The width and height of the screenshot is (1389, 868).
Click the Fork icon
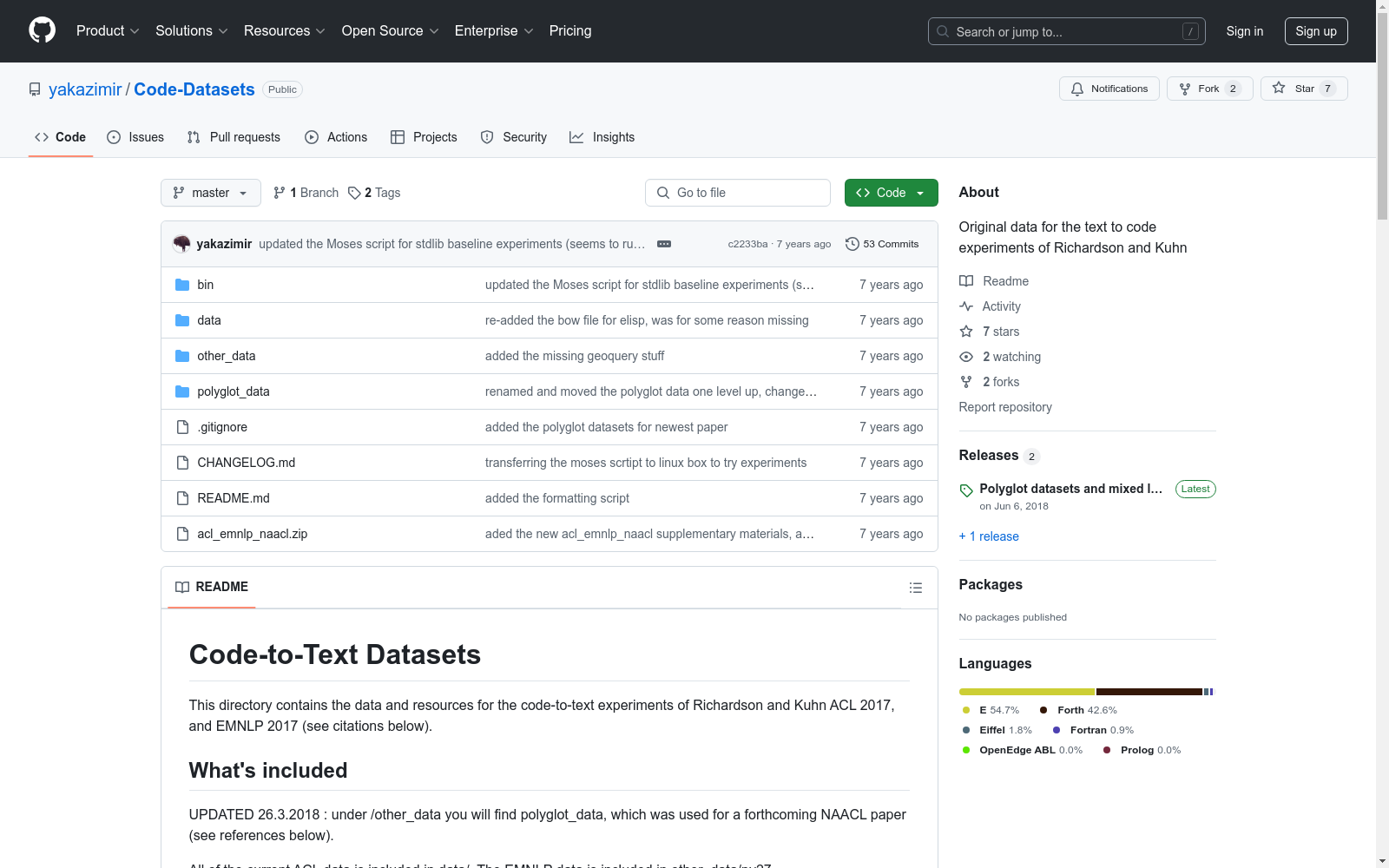(x=1185, y=89)
